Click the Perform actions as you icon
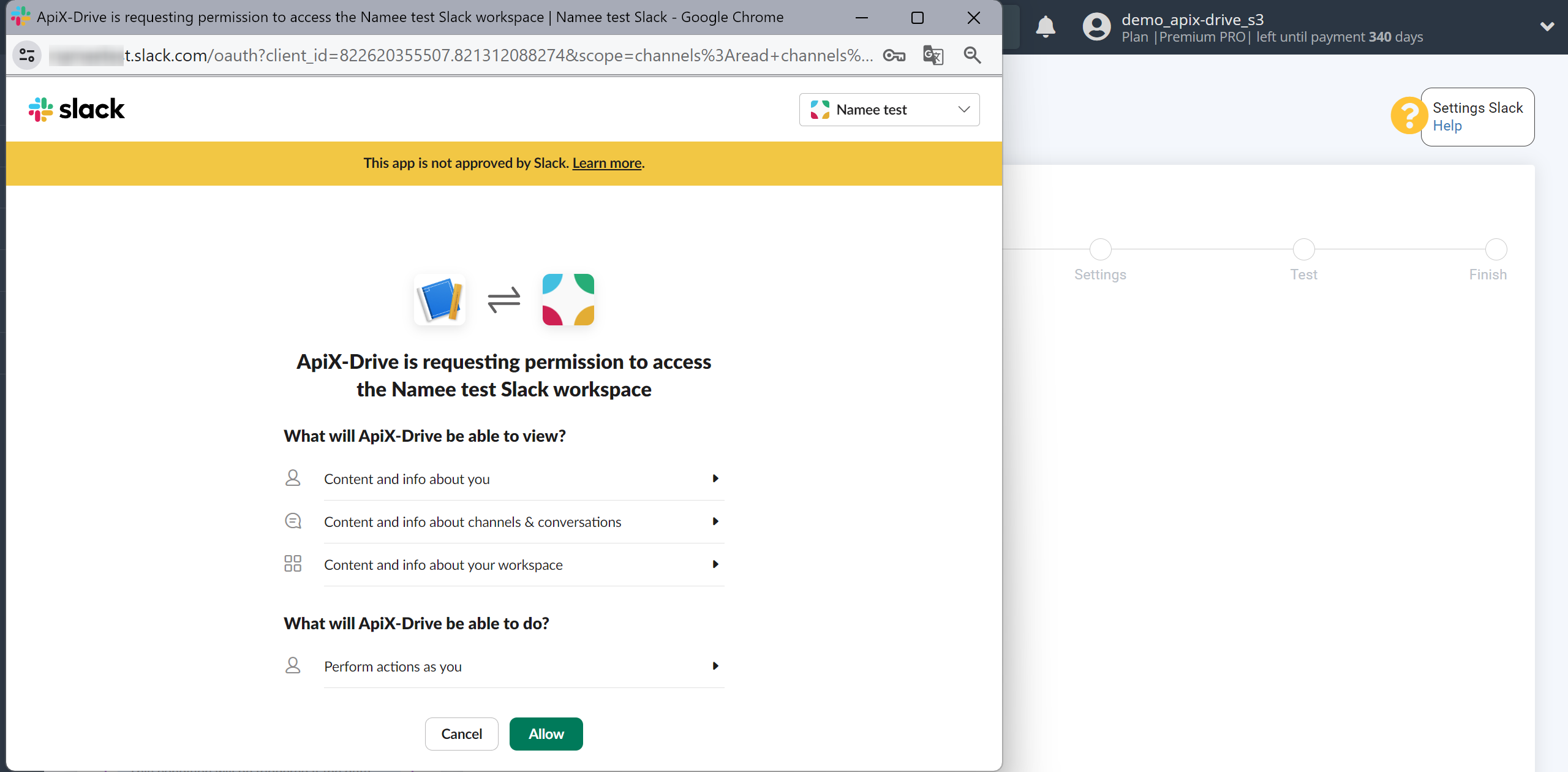 [x=293, y=666]
